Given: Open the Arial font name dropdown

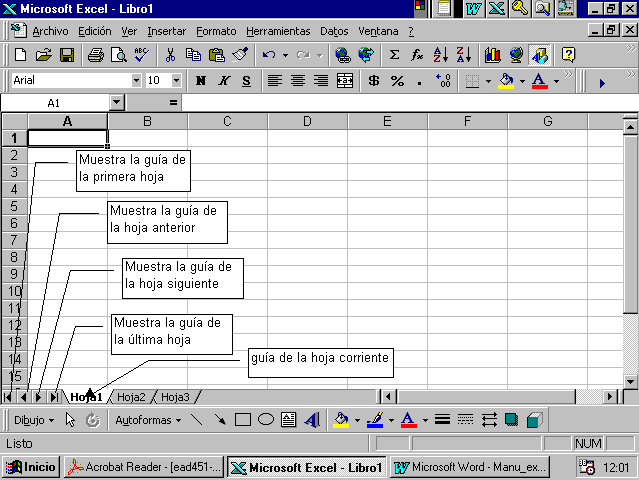Looking at the screenshot, I should [137, 80].
